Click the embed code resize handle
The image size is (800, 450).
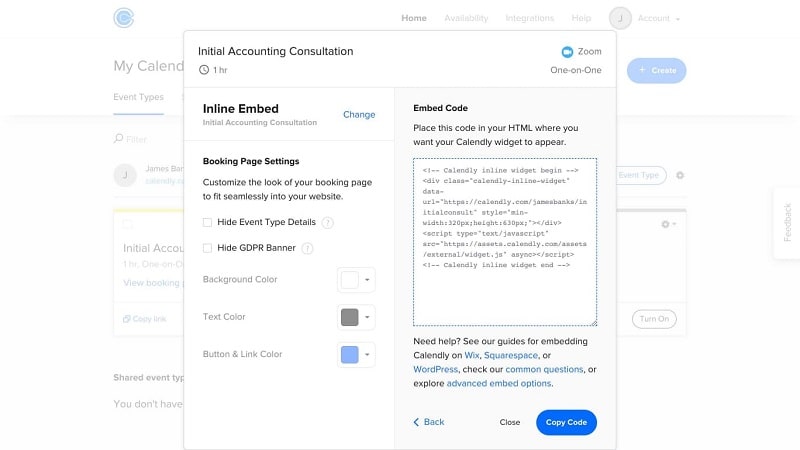[594, 323]
